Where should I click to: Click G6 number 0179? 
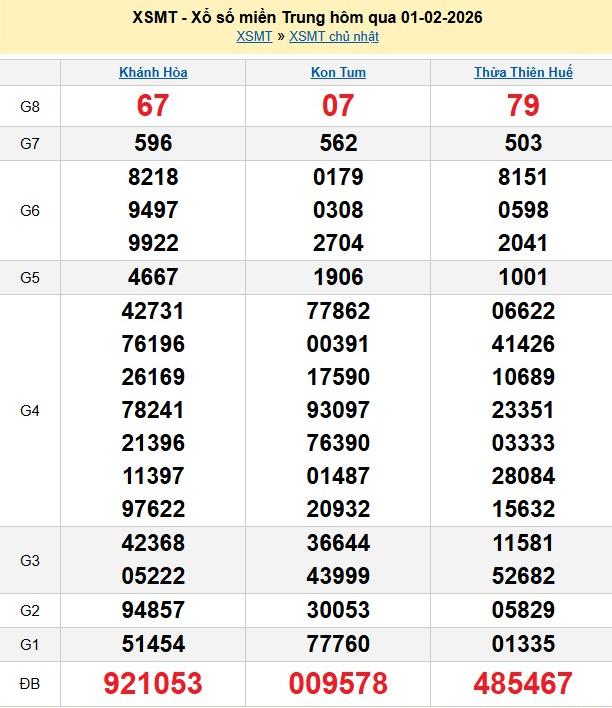(x=338, y=177)
